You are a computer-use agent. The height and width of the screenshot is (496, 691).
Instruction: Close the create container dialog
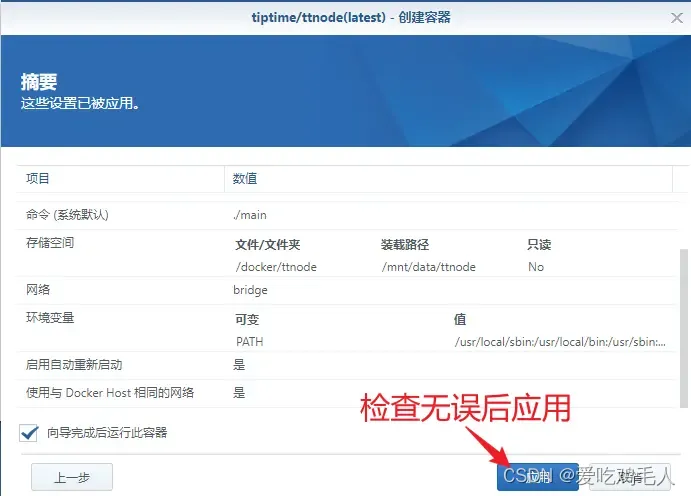click(x=676, y=18)
